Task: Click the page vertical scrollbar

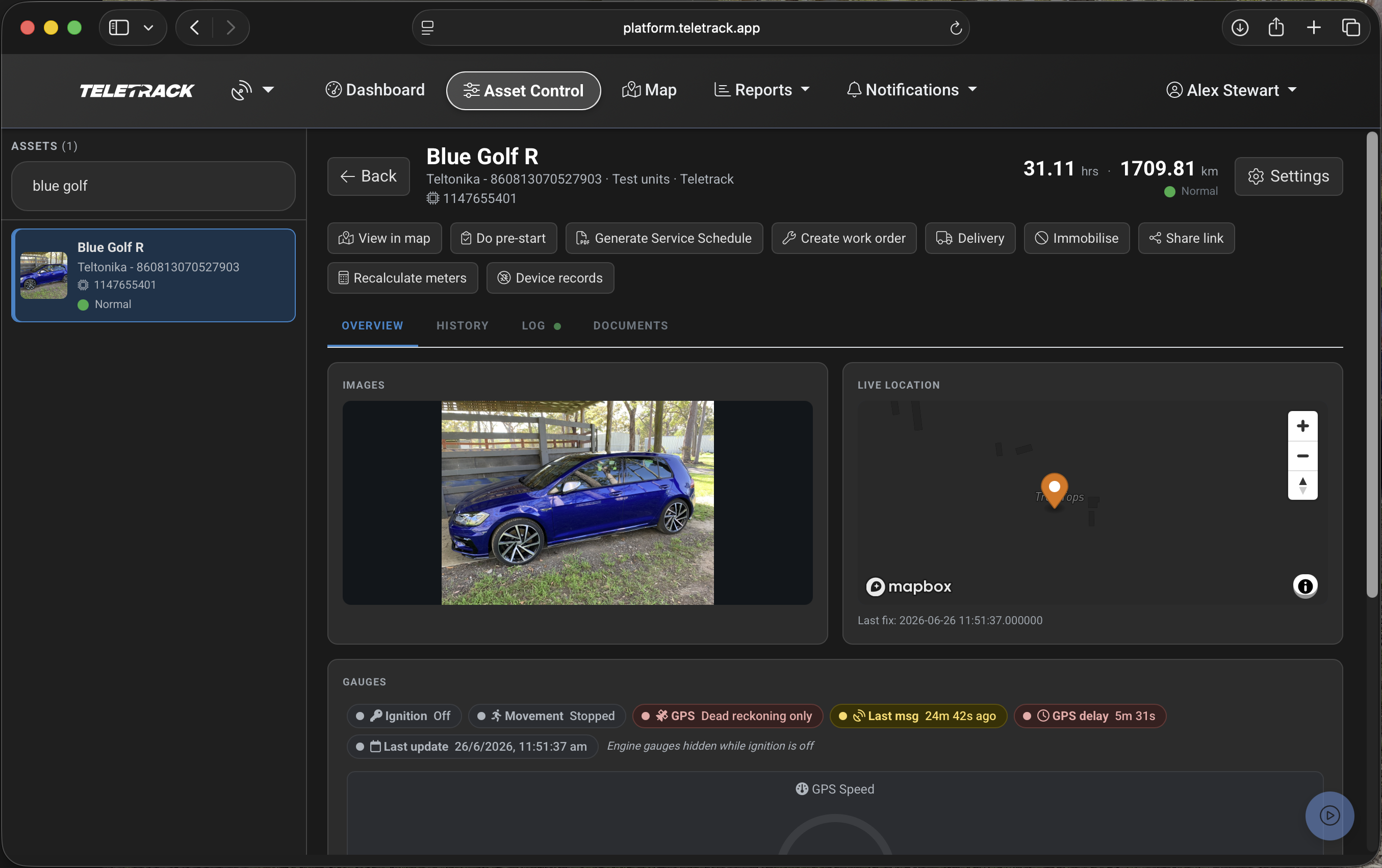Action: 1372,365
